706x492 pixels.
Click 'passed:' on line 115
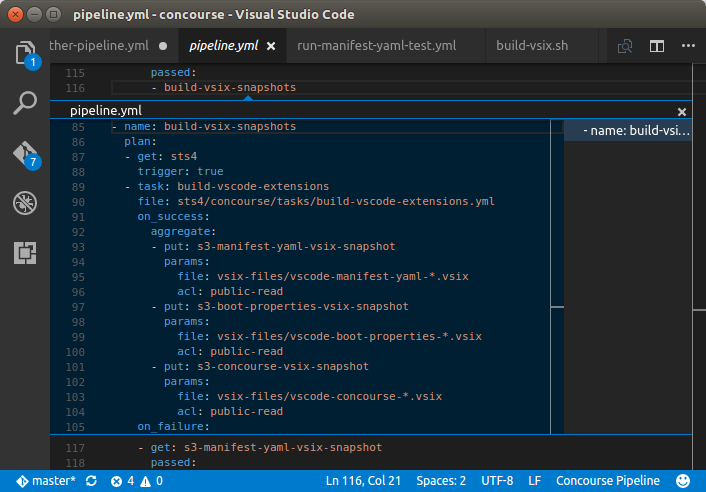pos(173,72)
